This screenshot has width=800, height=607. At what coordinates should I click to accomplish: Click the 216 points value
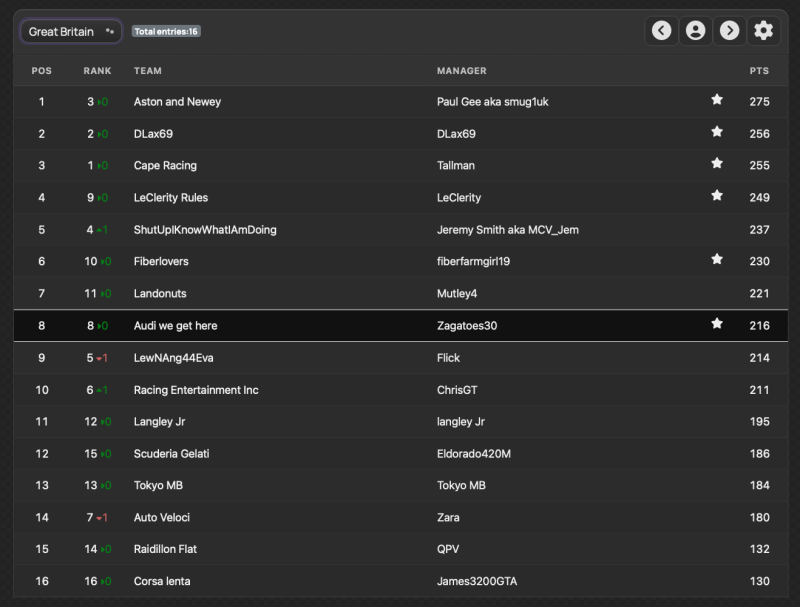pos(759,326)
